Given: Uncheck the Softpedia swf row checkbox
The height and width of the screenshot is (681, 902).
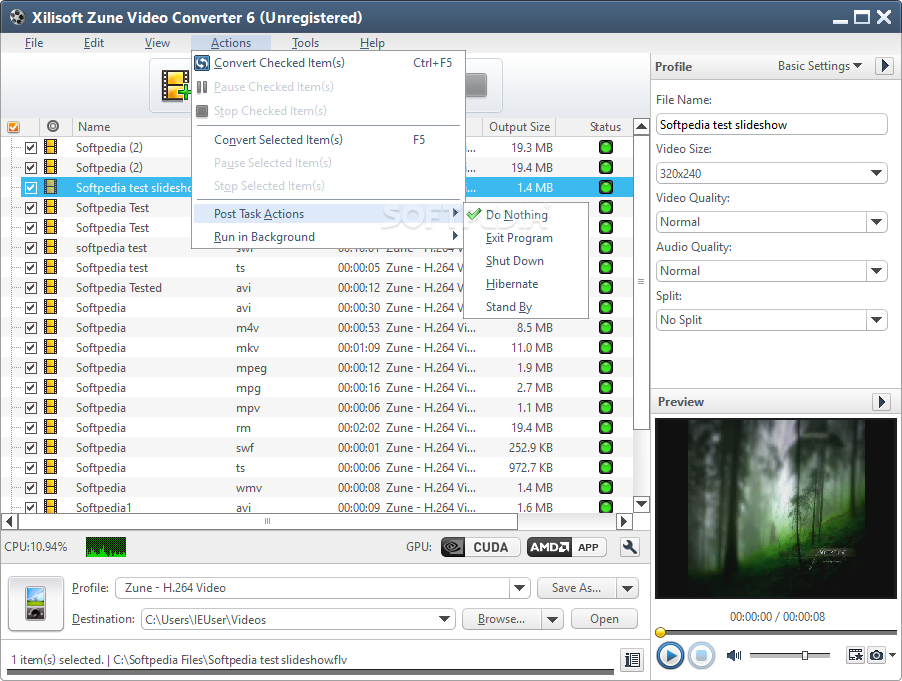Looking at the screenshot, I should (31, 447).
